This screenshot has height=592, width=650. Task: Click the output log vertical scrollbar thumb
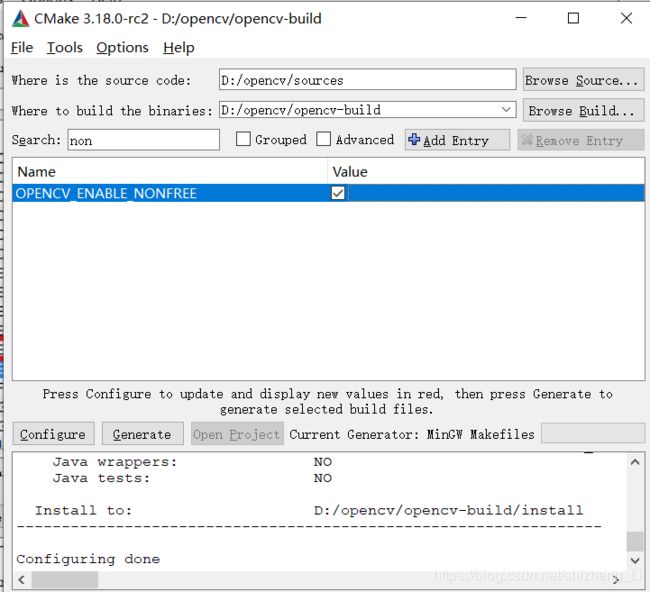point(635,541)
